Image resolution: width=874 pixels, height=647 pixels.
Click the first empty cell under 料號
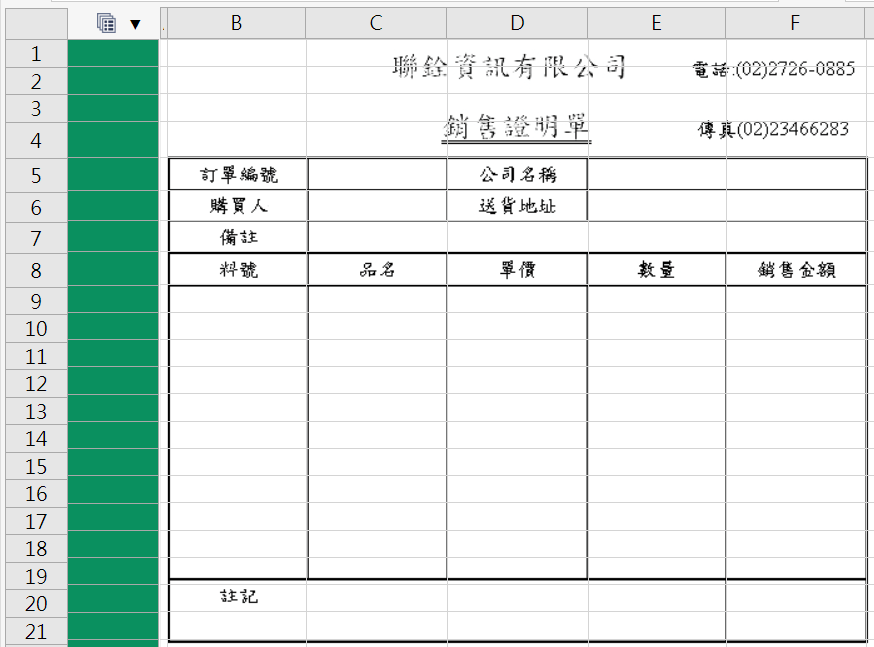(x=238, y=300)
